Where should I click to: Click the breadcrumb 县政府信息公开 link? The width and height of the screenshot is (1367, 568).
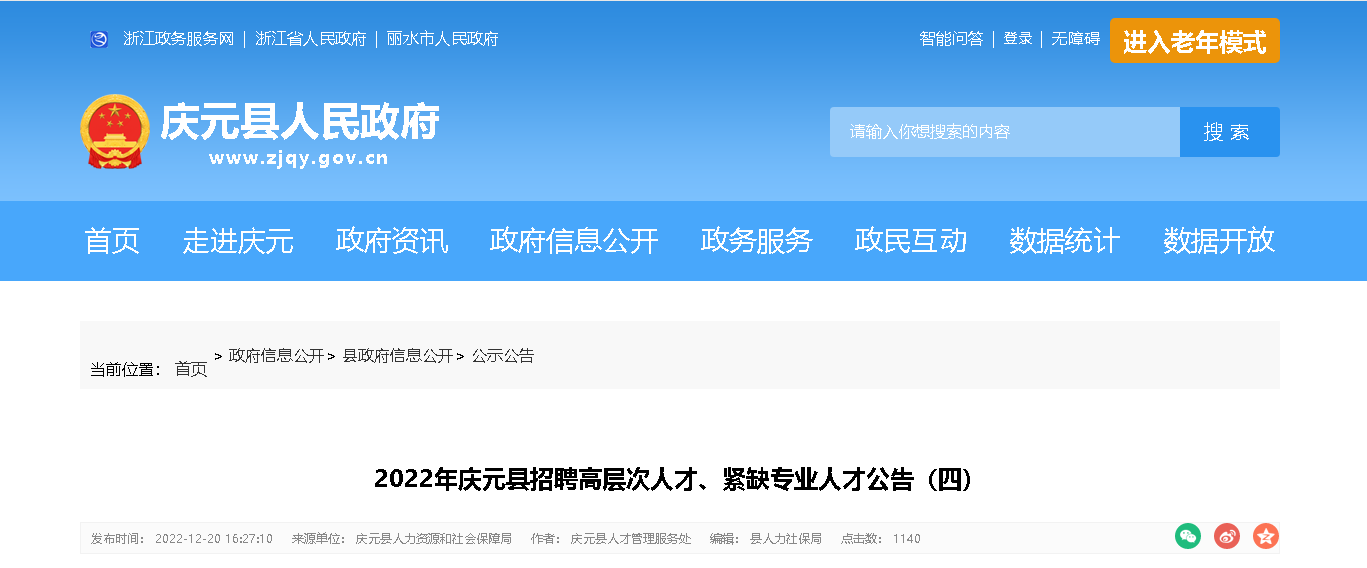398,355
